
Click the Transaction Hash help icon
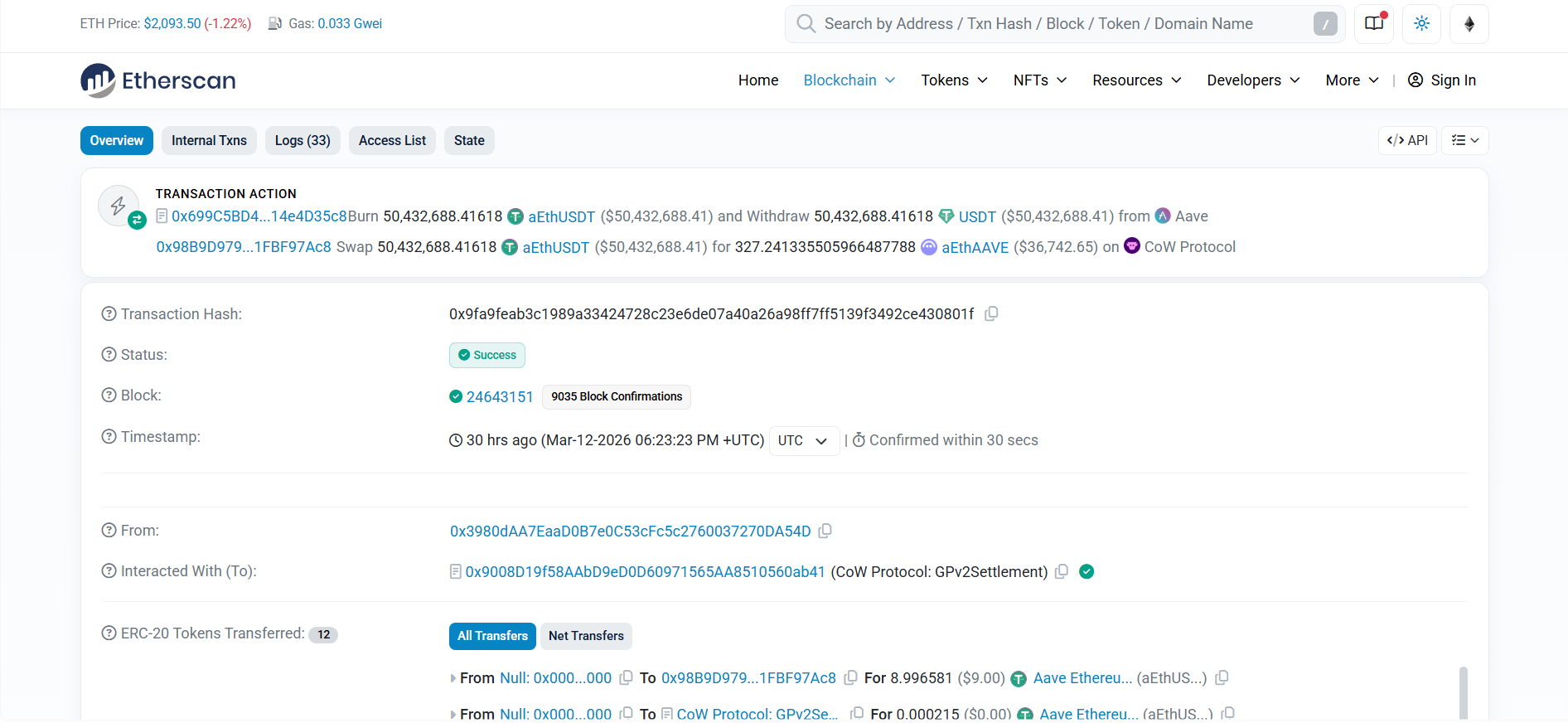point(109,313)
